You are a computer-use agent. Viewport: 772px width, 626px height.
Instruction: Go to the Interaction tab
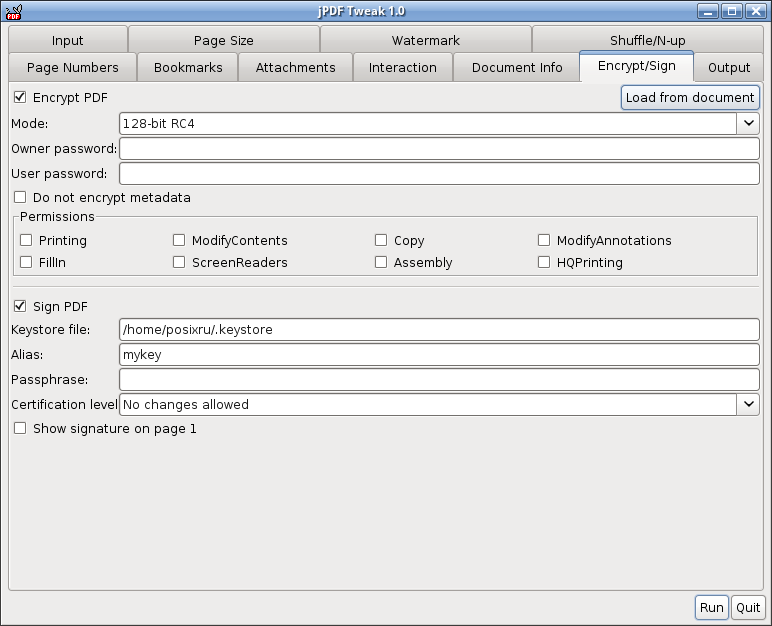[x=403, y=67]
